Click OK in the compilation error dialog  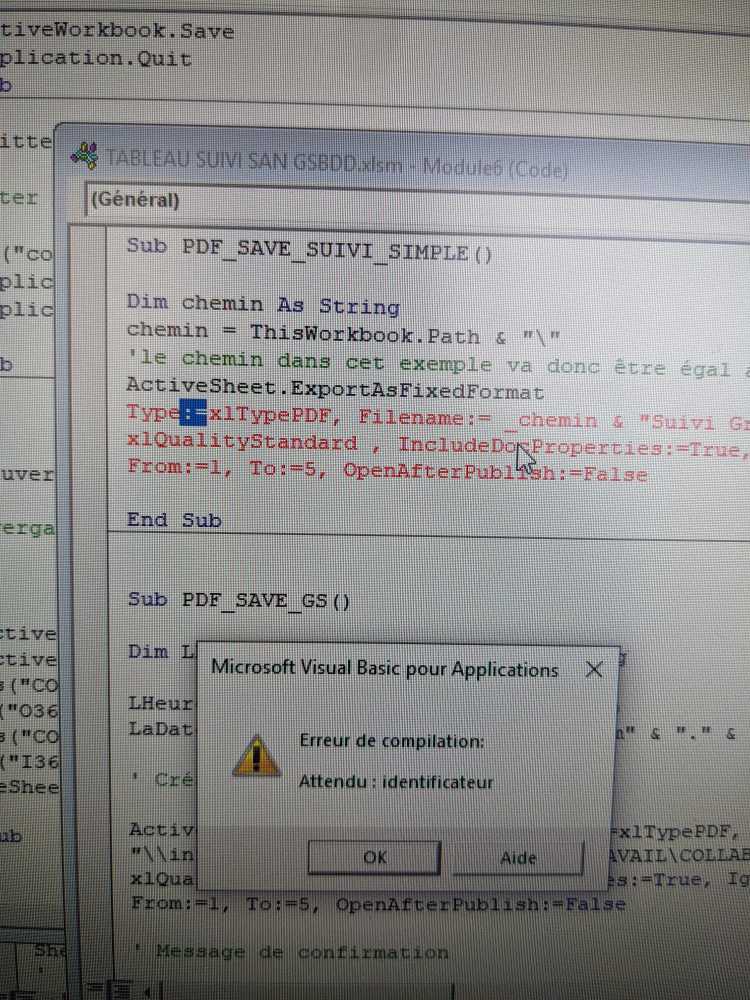pos(374,857)
